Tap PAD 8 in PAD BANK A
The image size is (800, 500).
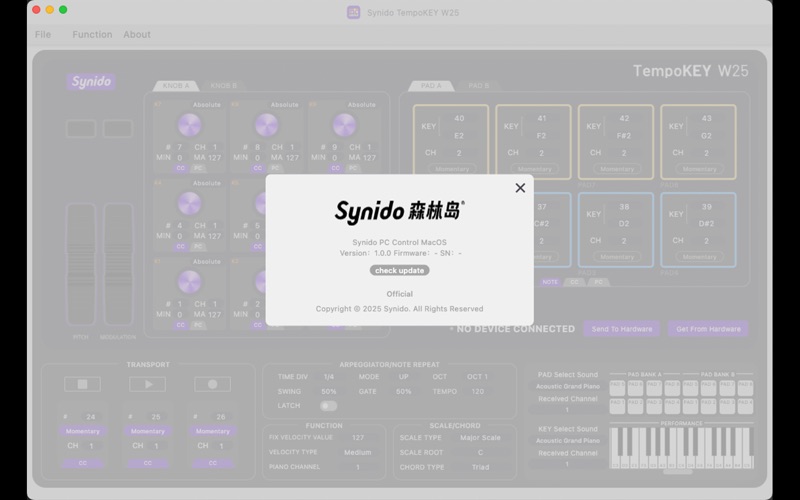[672, 388]
